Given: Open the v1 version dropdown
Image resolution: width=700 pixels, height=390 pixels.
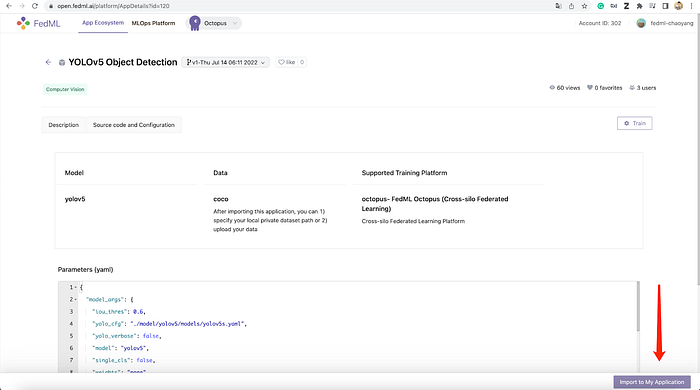Looking at the screenshot, I should point(225,62).
